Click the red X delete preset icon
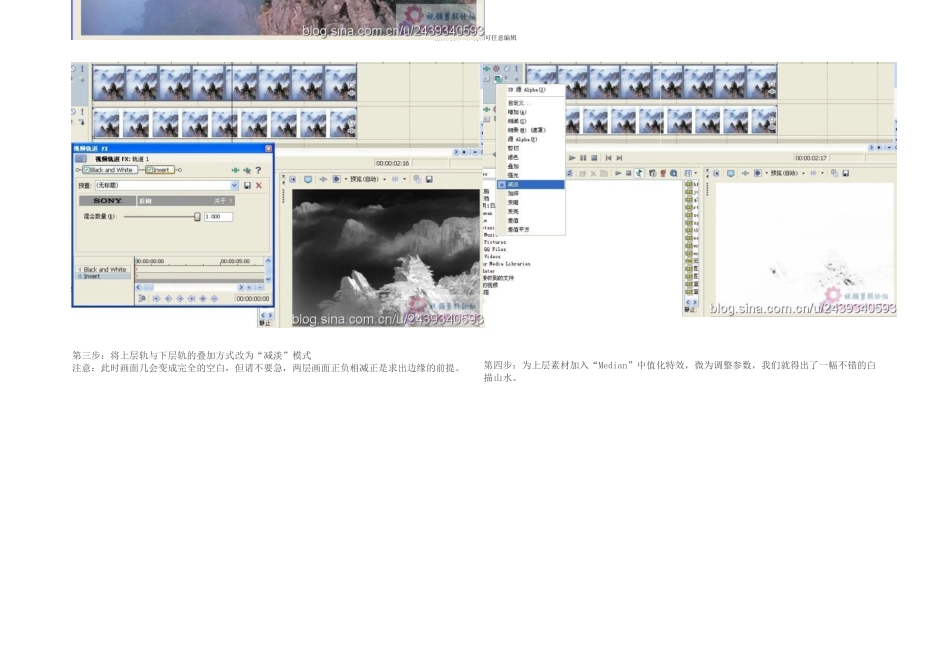Screen dimensions: 950x672 259,185
